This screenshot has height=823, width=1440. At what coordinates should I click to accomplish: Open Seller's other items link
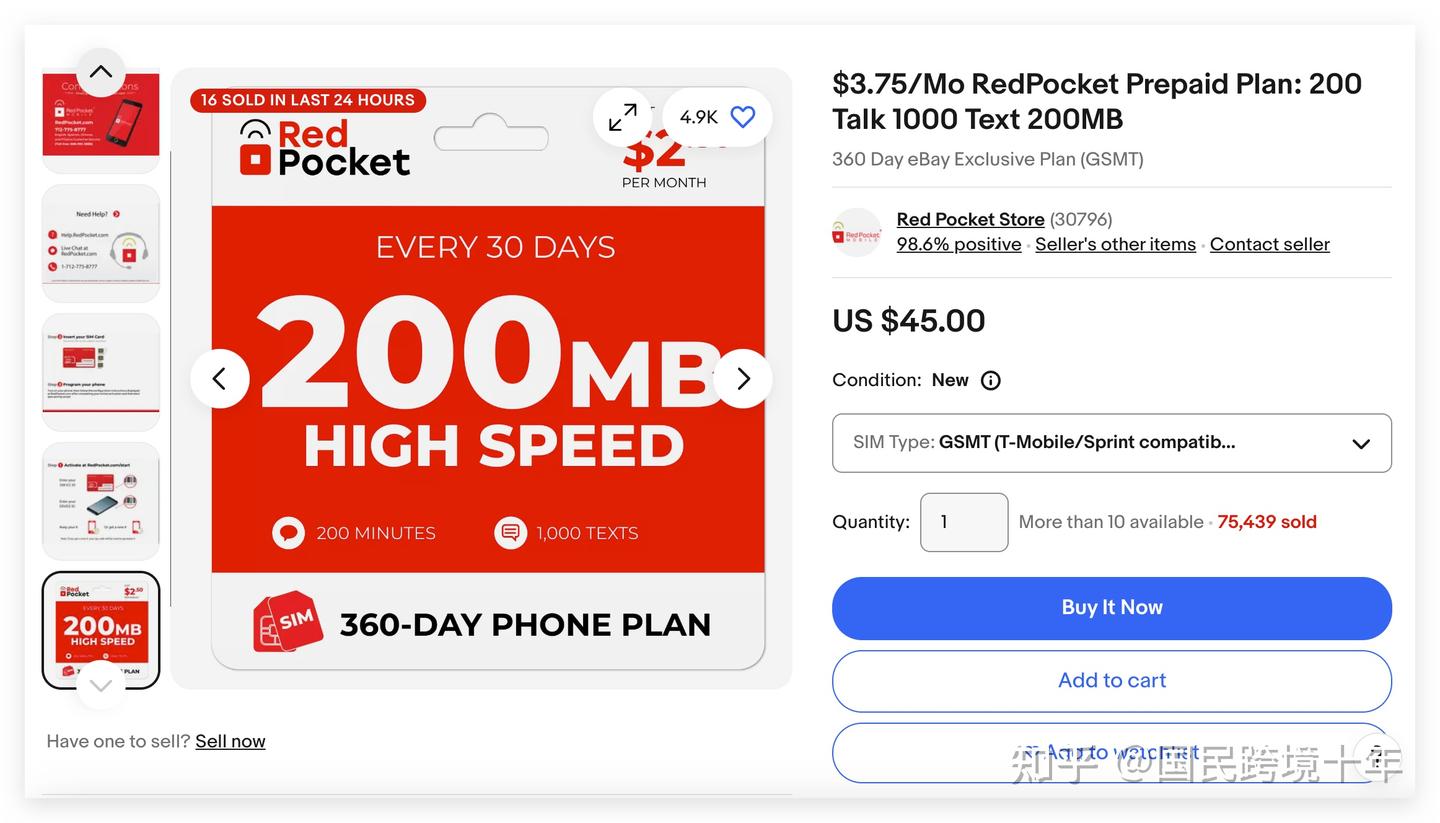1115,245
